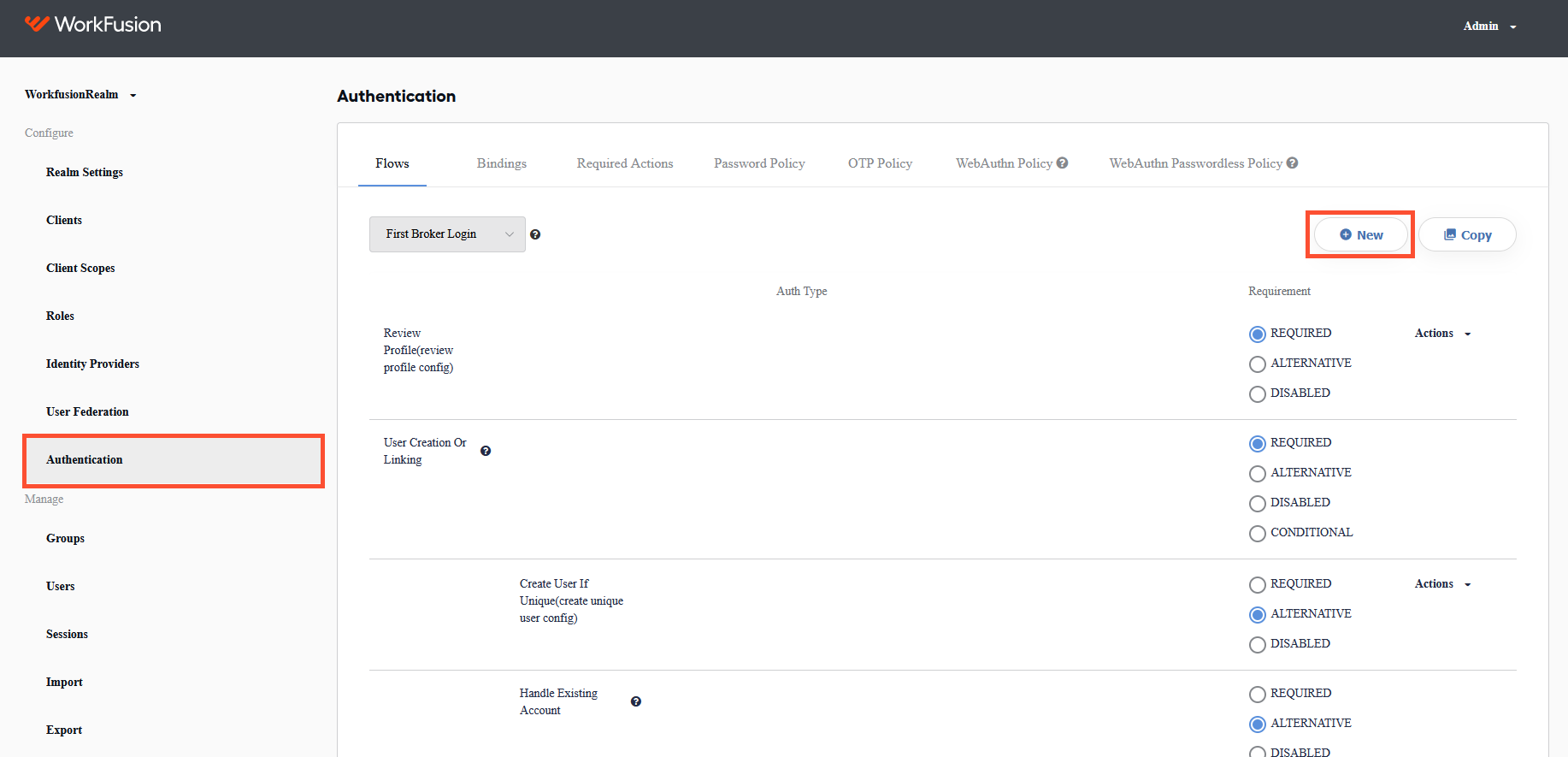
Task: Click help icon beside WebAuthn Passwordless Policy
Action: click(x=1292, y=163)
